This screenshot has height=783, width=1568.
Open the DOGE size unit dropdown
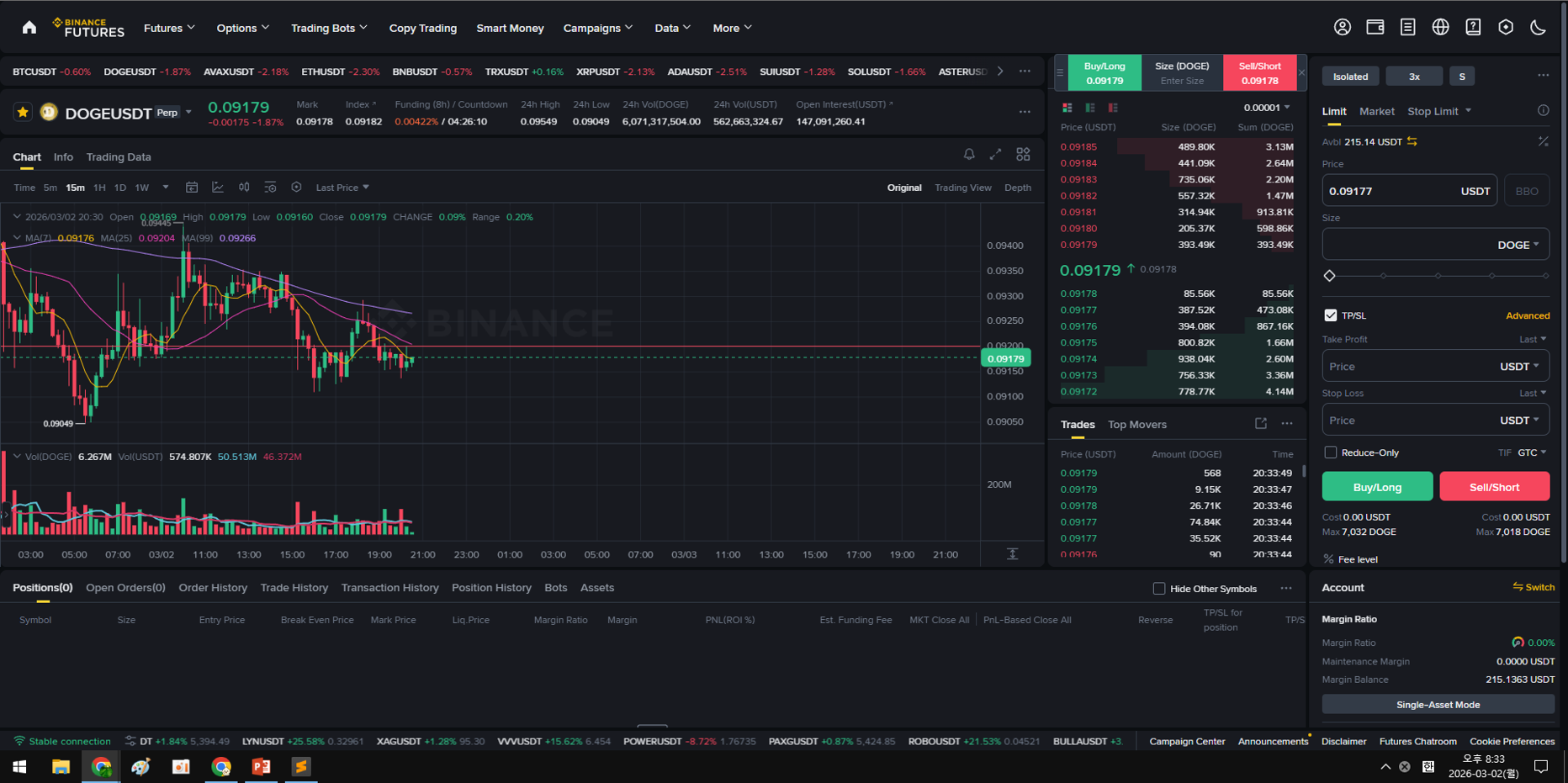pos(1518,245)
